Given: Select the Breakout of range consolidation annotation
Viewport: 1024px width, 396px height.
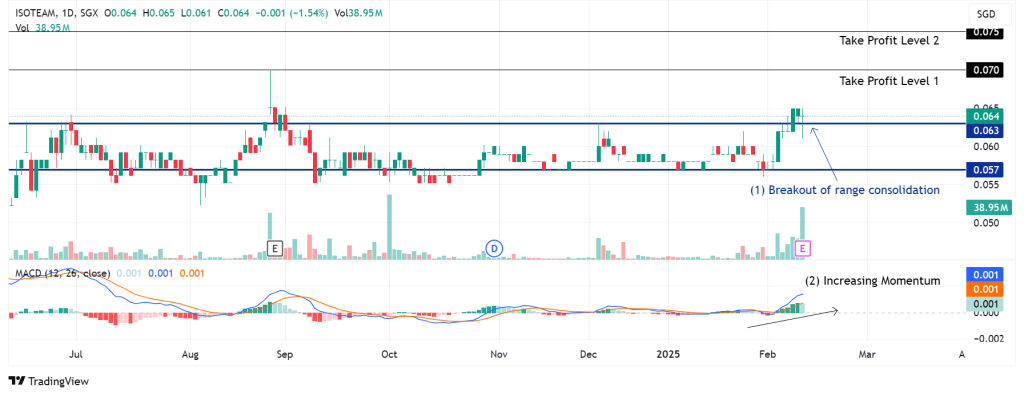Looking at the screenshot, I should (844, 190).
